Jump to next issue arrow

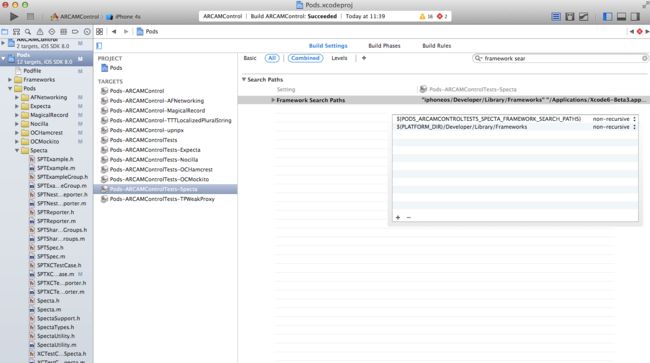(647, 31)
